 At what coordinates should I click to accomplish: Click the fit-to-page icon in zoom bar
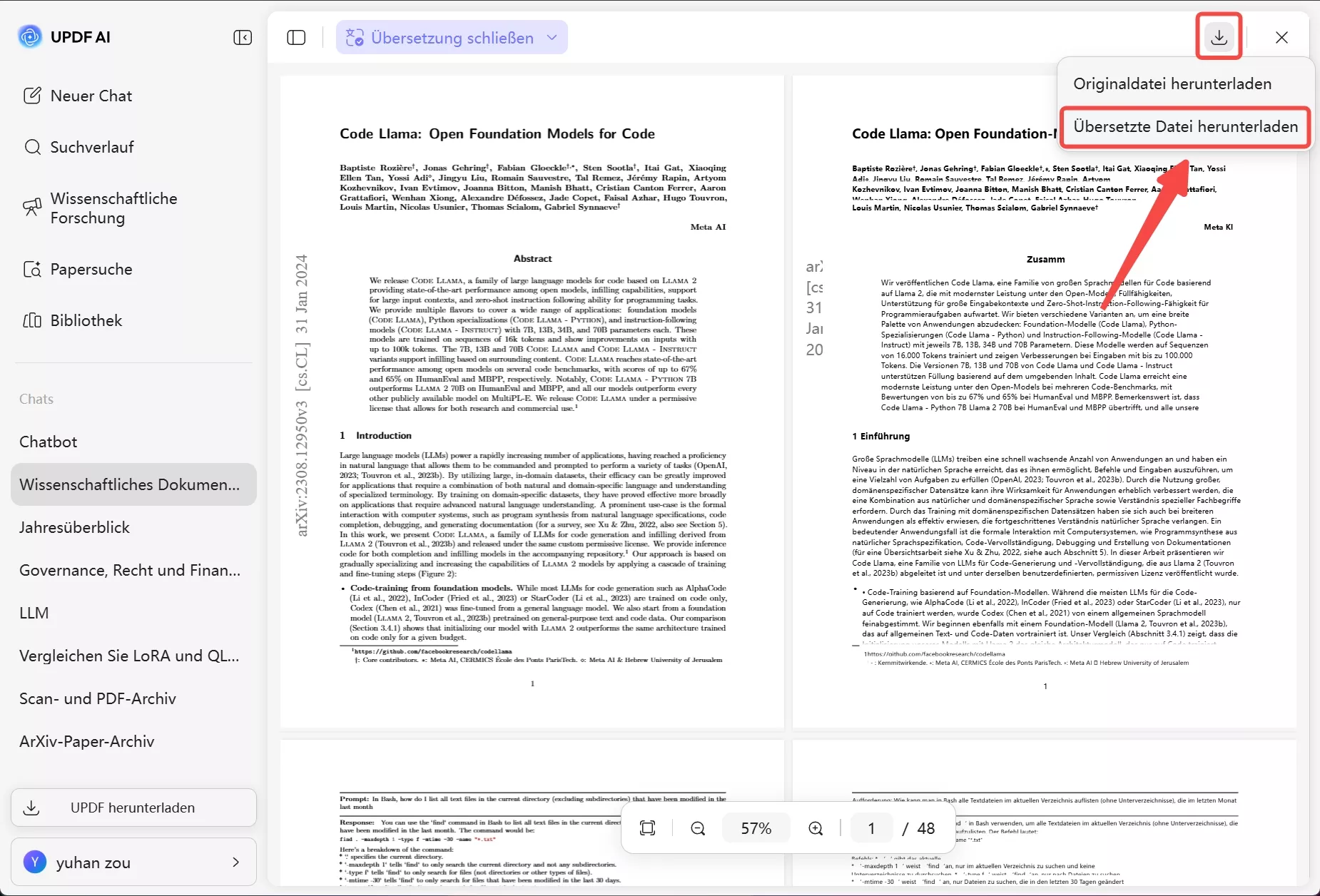click(x=647, y=828)
